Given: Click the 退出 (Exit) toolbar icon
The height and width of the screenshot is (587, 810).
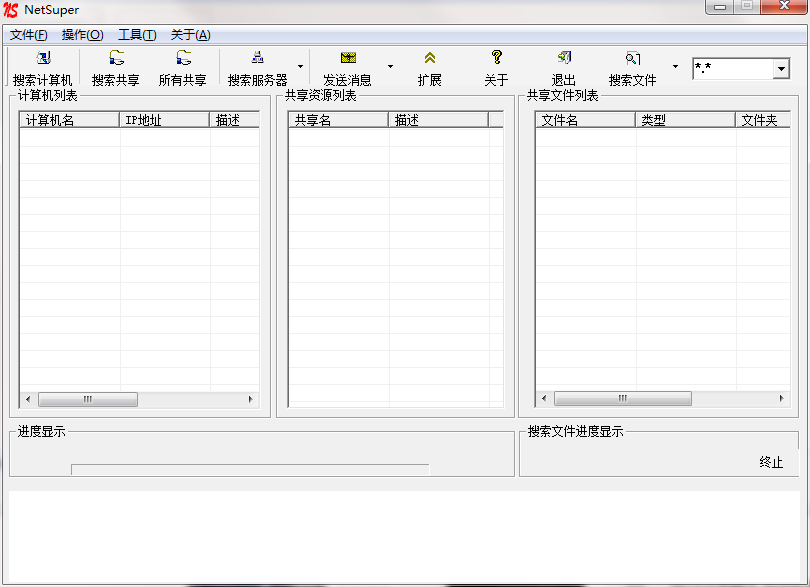Looking at the screenshot, I should coord(563,67).
